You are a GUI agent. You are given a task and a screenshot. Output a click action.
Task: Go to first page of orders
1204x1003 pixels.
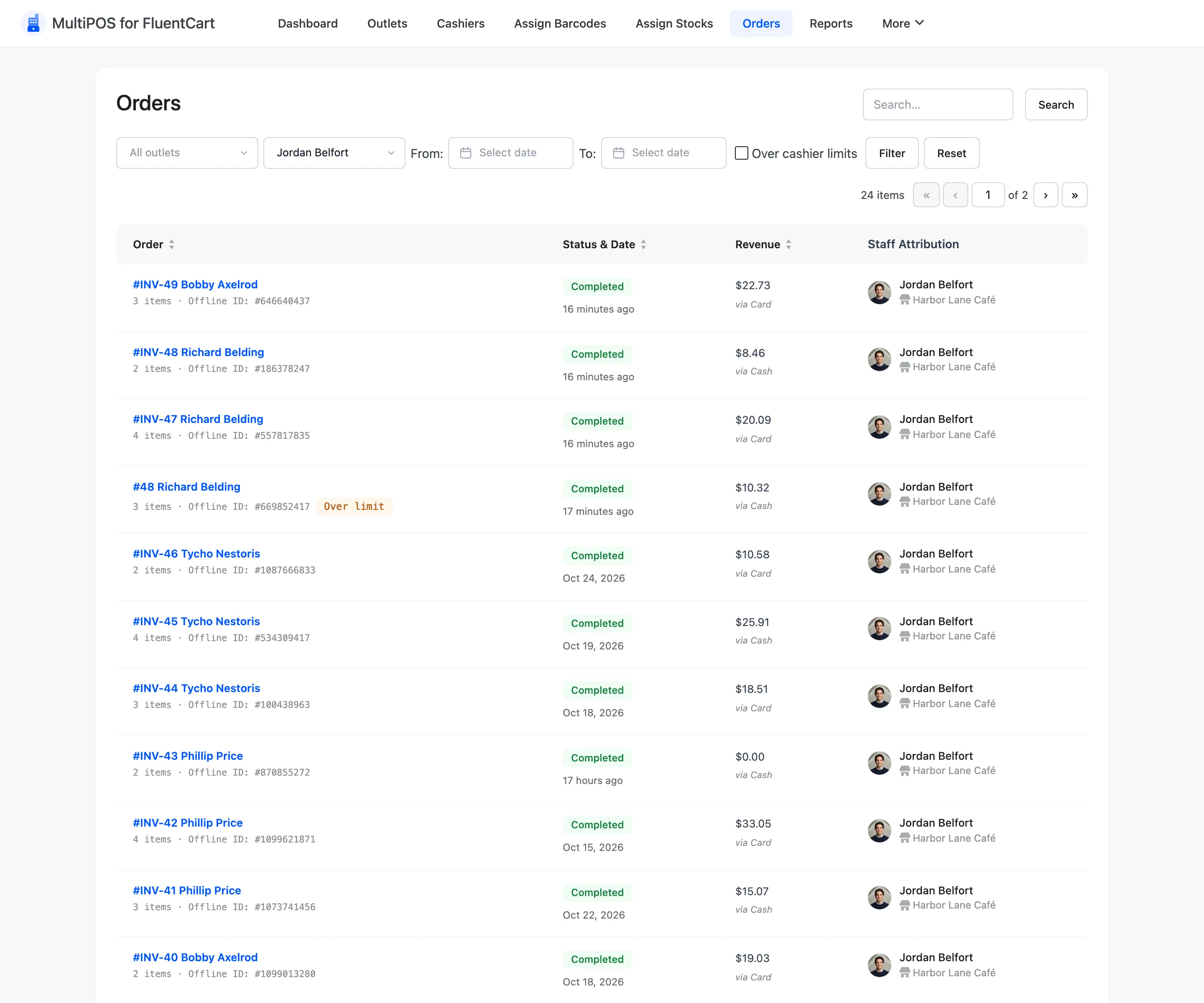tap(926, 195)
